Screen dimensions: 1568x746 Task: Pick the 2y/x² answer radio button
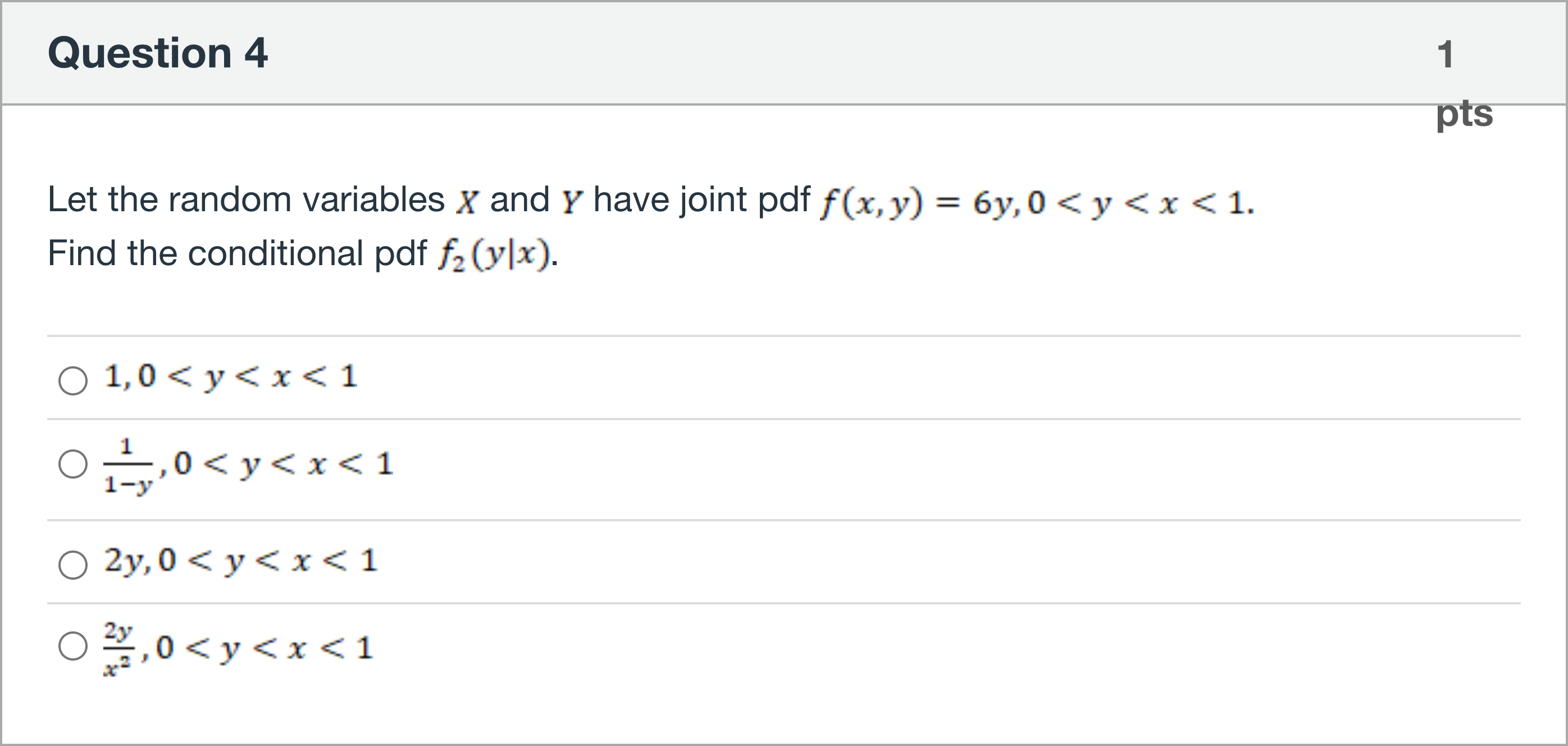[x=73, y=645]
